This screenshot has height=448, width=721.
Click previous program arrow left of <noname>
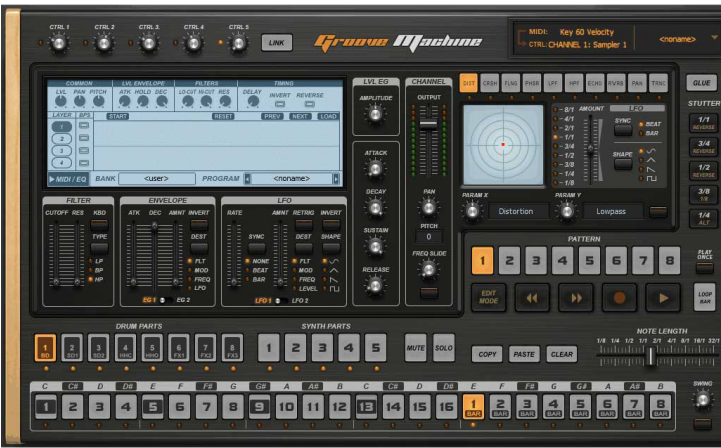coord(247,178)
